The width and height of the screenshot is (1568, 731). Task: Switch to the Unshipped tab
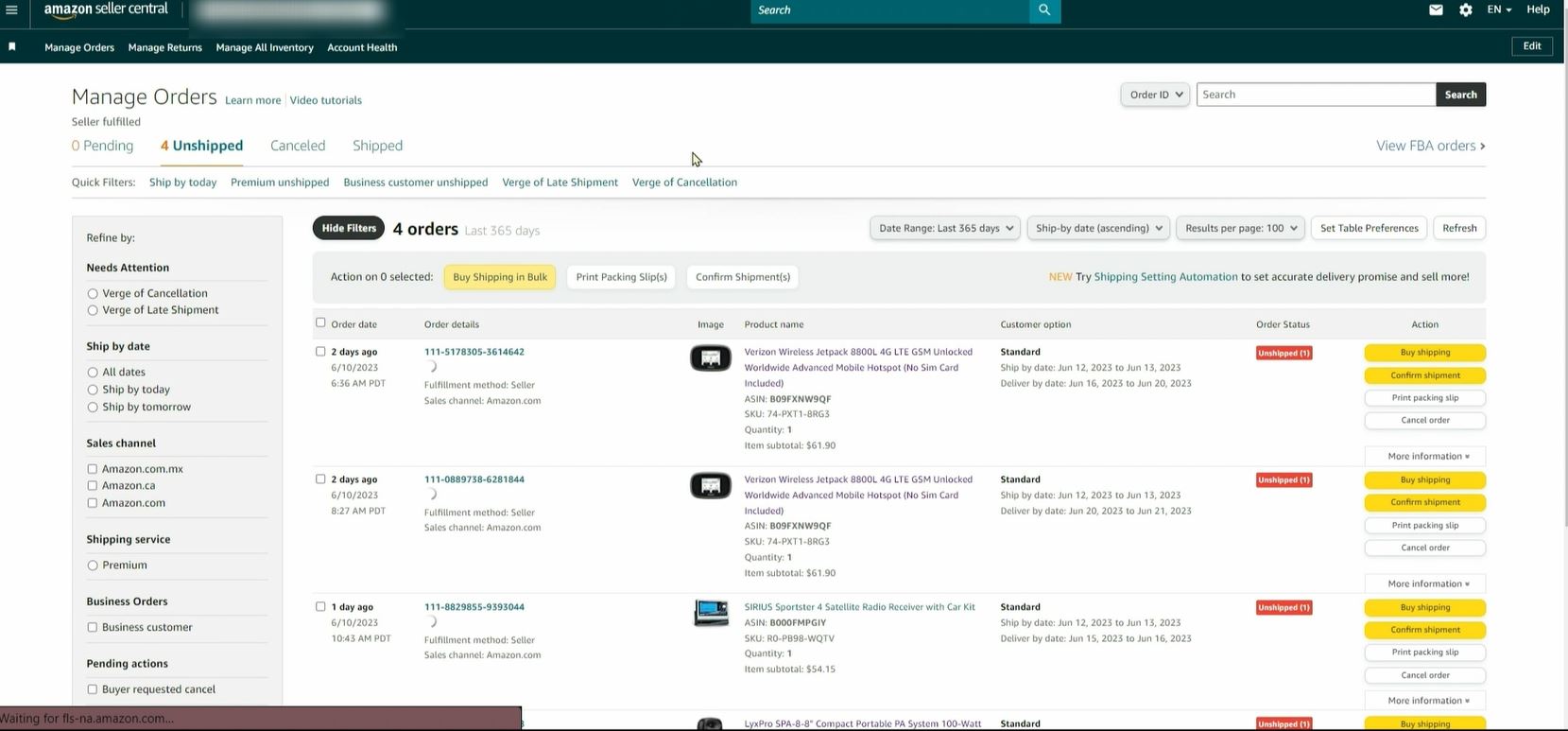point(201,146)
